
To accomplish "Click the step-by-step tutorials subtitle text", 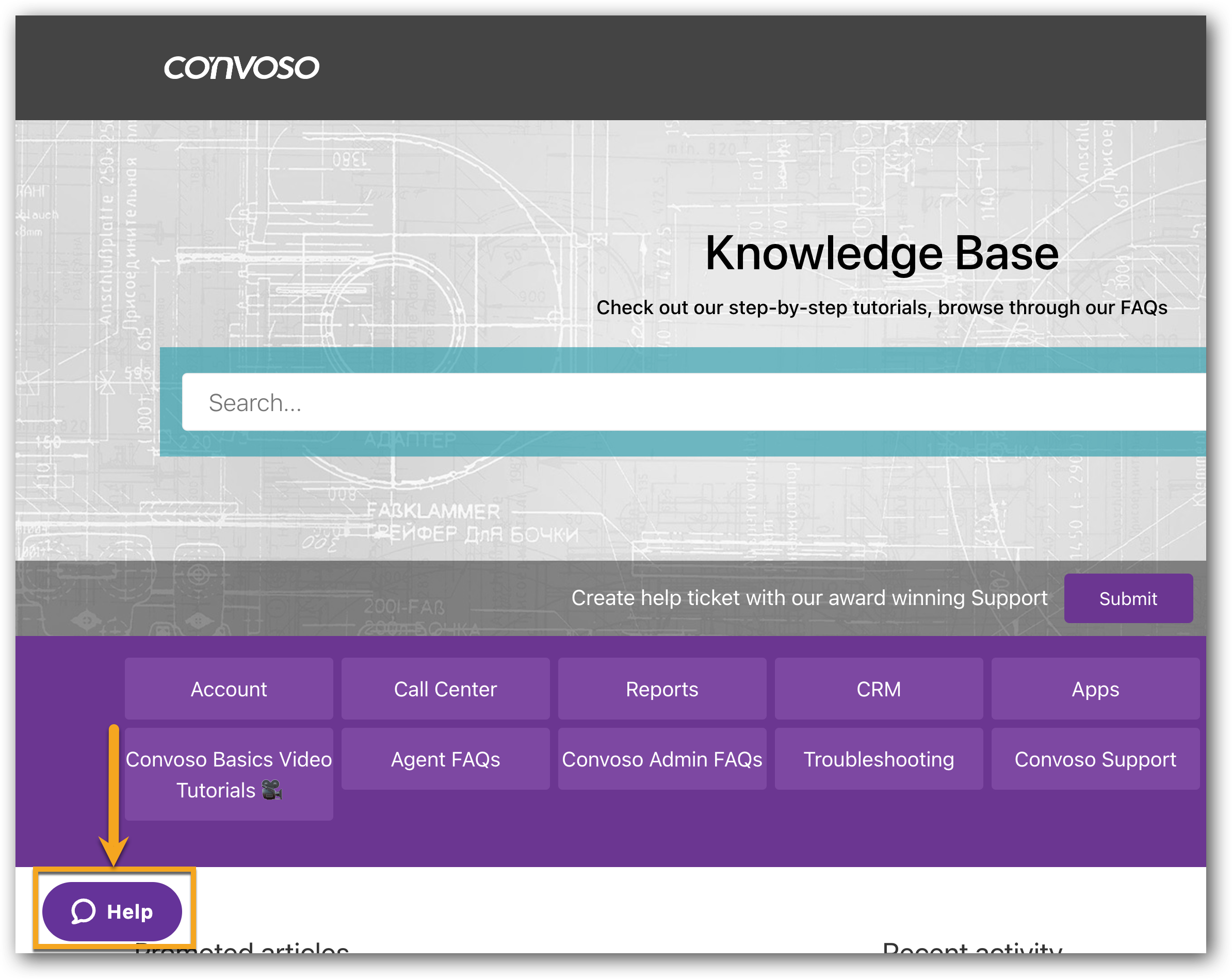I will (x=882, y=307).
